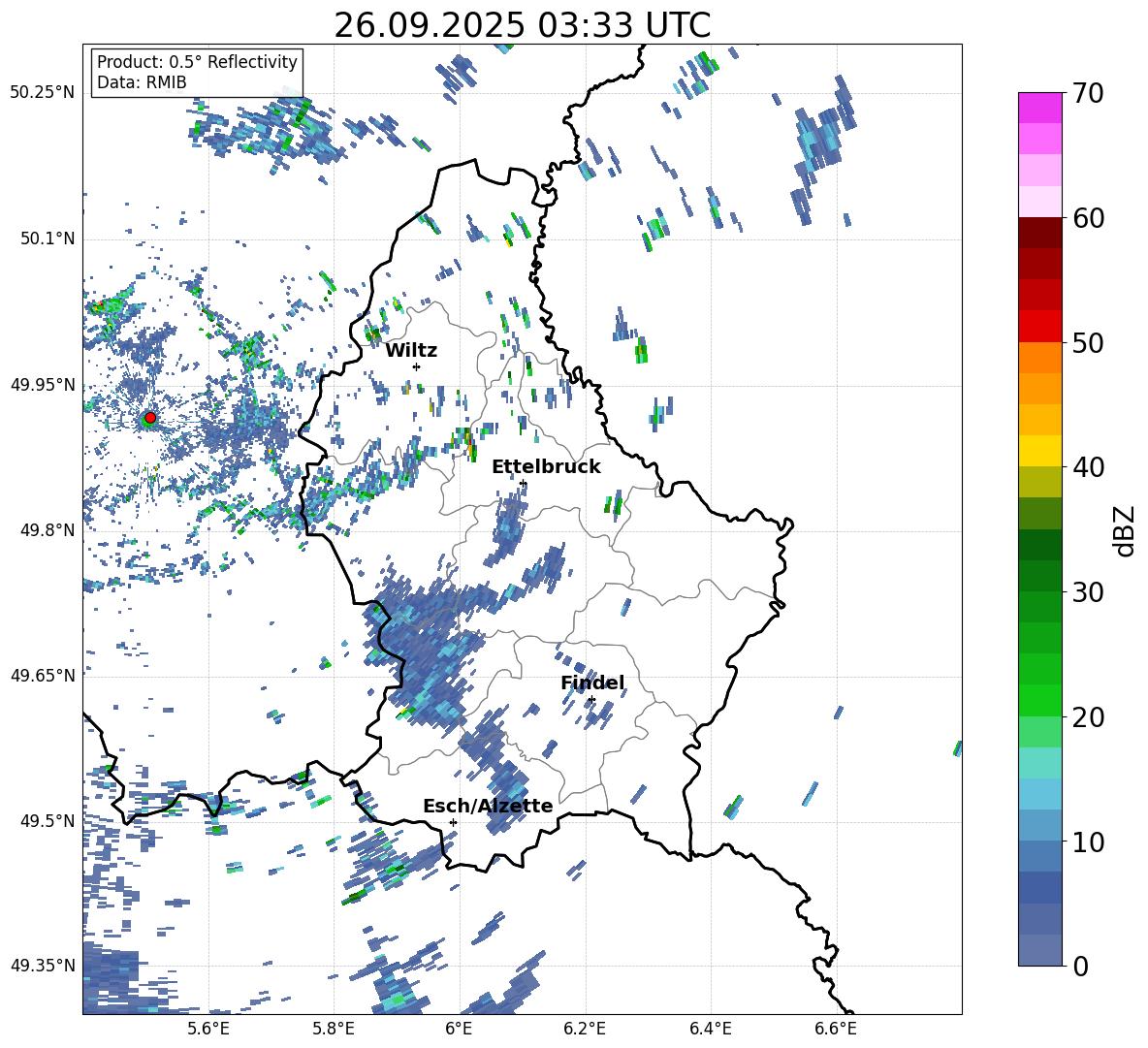Click the Findel city label
This screenshot has width=1148, height=1048.
(593, 683)
